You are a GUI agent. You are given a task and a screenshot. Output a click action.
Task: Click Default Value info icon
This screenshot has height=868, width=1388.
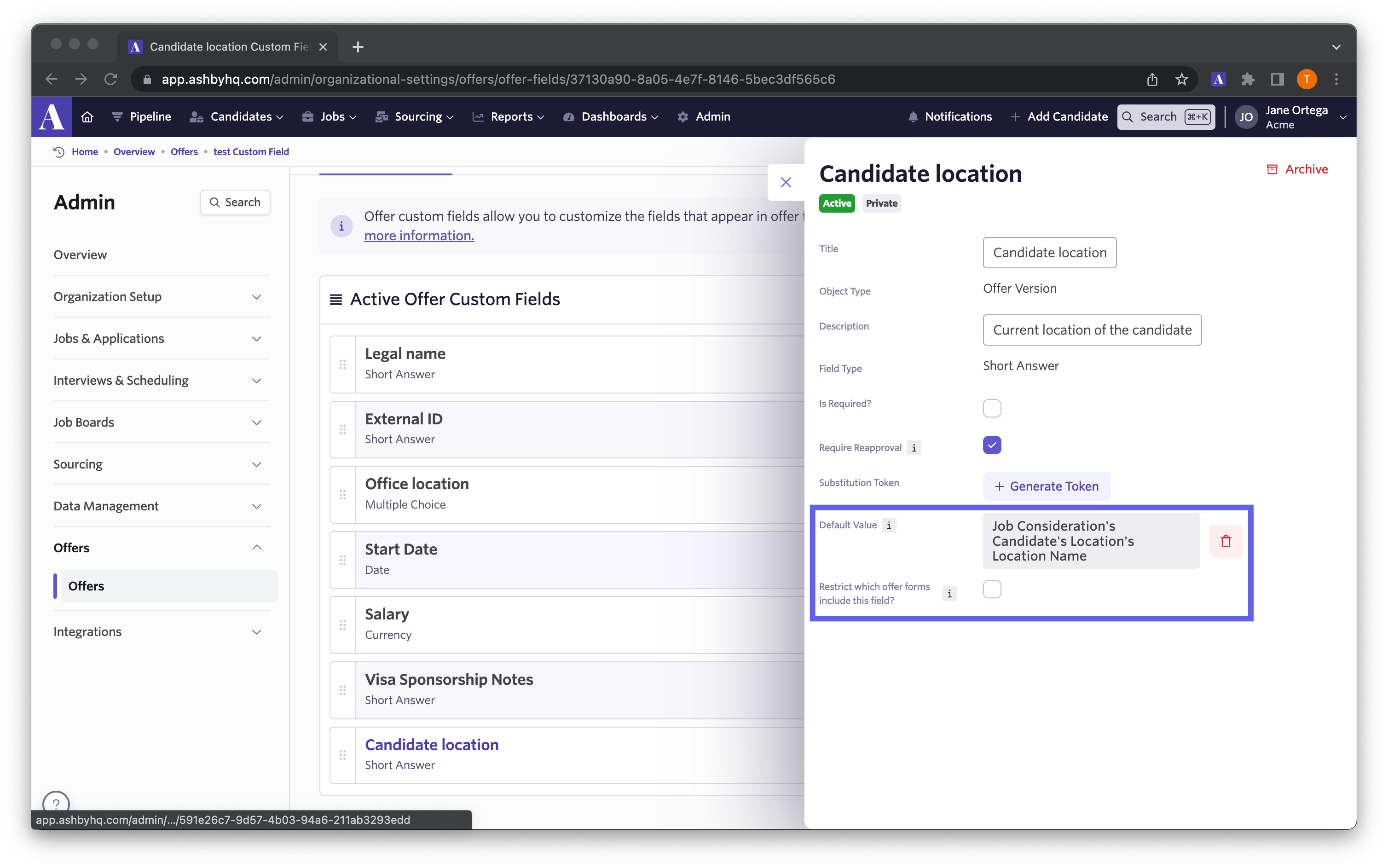pos(889,525)
